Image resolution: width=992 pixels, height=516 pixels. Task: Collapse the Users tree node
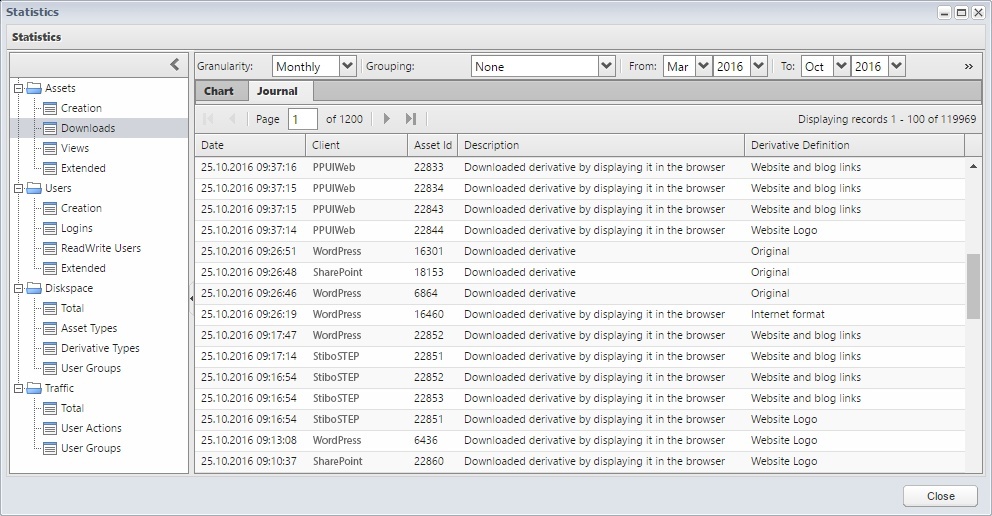click(18, 188)
